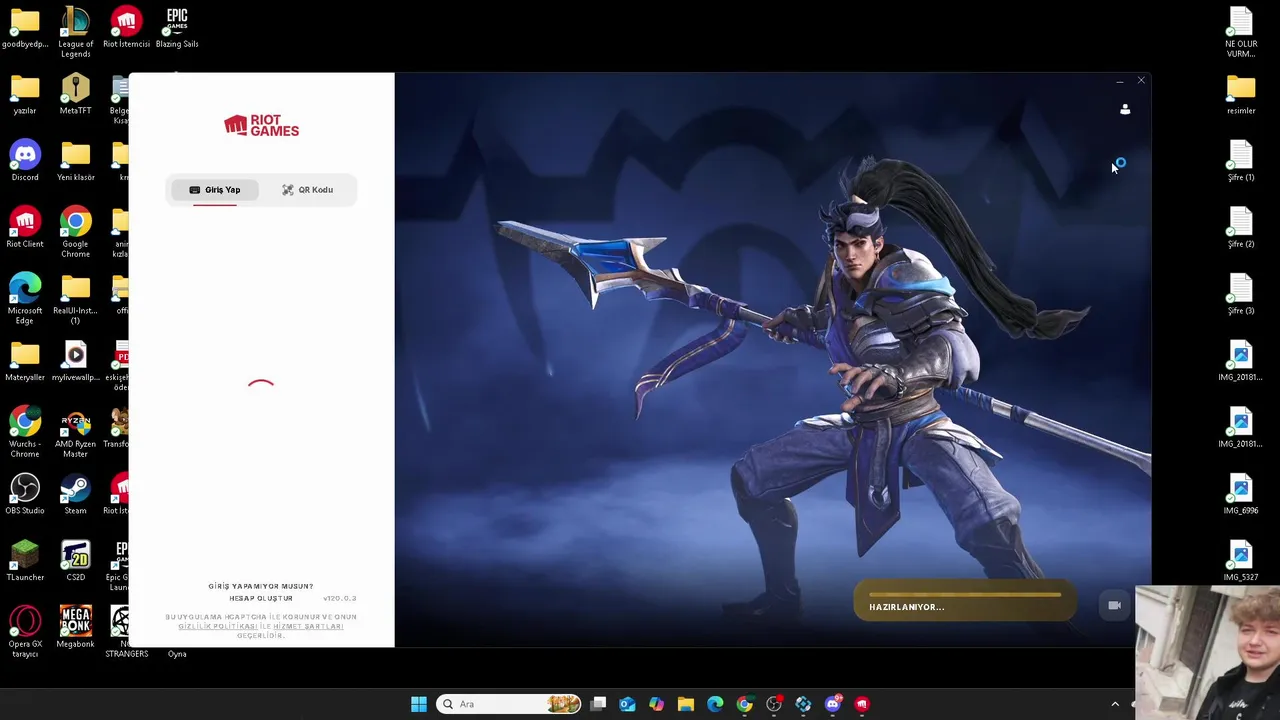1280x720 pixels.
Task: Open Microsoft Edge from the taskbar
Action: 715,704
